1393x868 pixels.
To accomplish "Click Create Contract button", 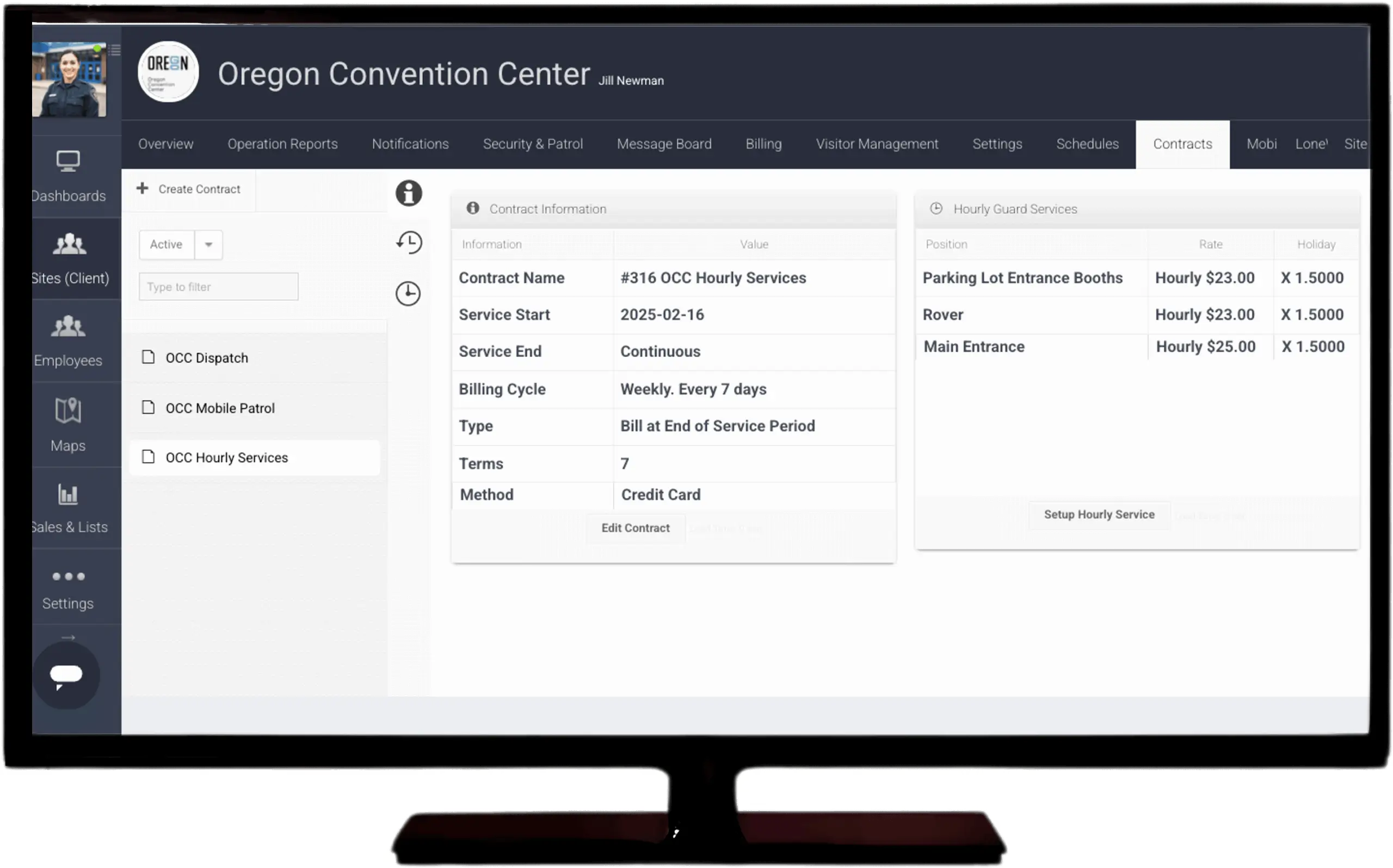I will (189, 189).
